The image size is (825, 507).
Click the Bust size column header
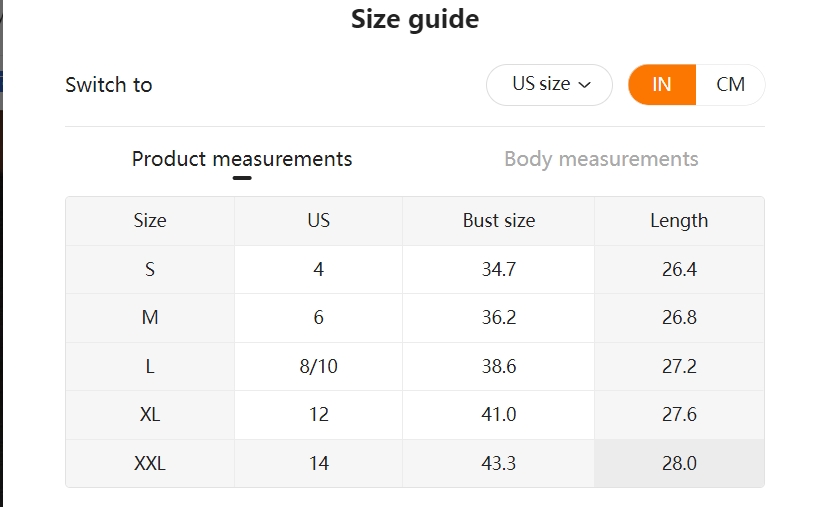click(499, 220)
